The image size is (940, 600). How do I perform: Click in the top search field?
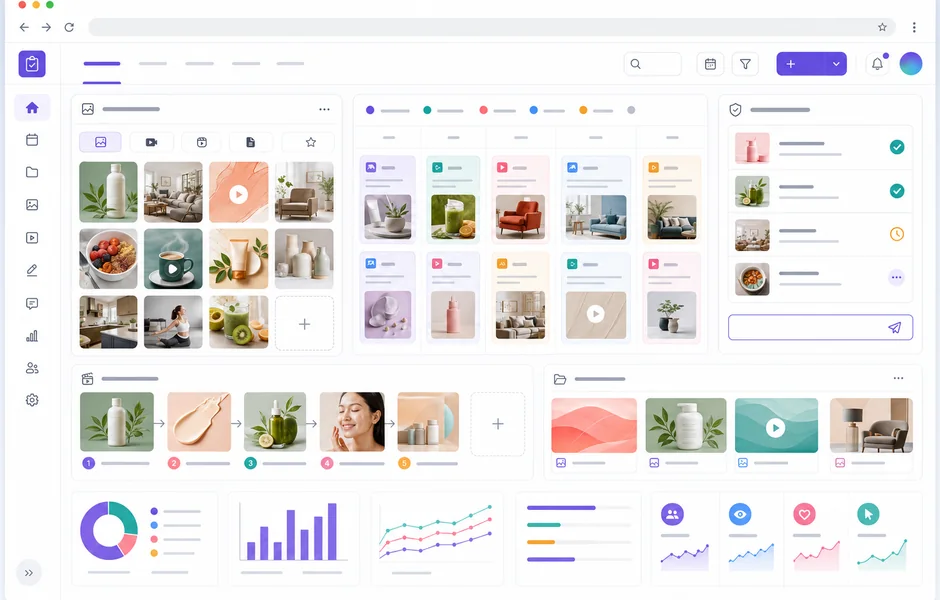point(653,64)
